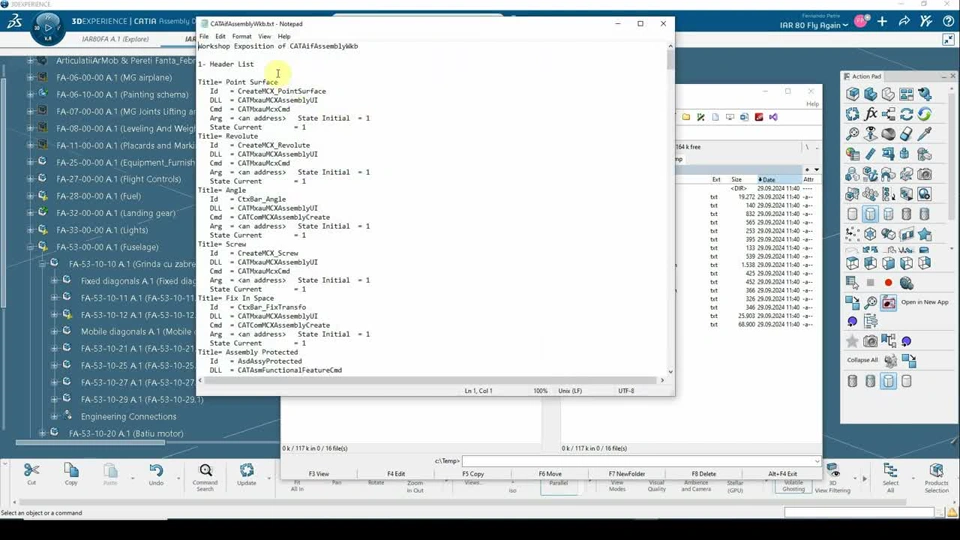This screenshot has height=540, width=960.
Task: Open Notepad Format menu
Action: tap(242, 36)
